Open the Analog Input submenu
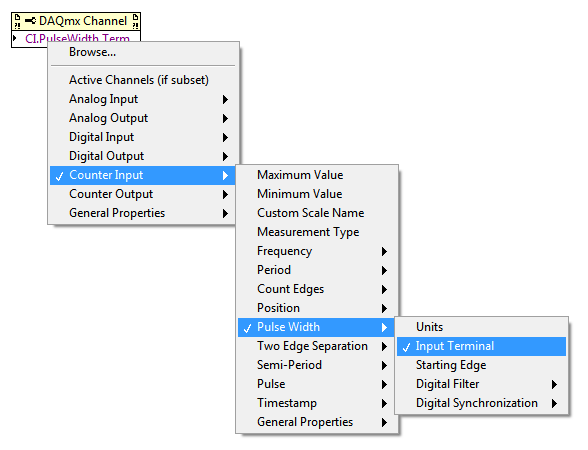Viewport: 588px width, 450px height. coord(143,99)
